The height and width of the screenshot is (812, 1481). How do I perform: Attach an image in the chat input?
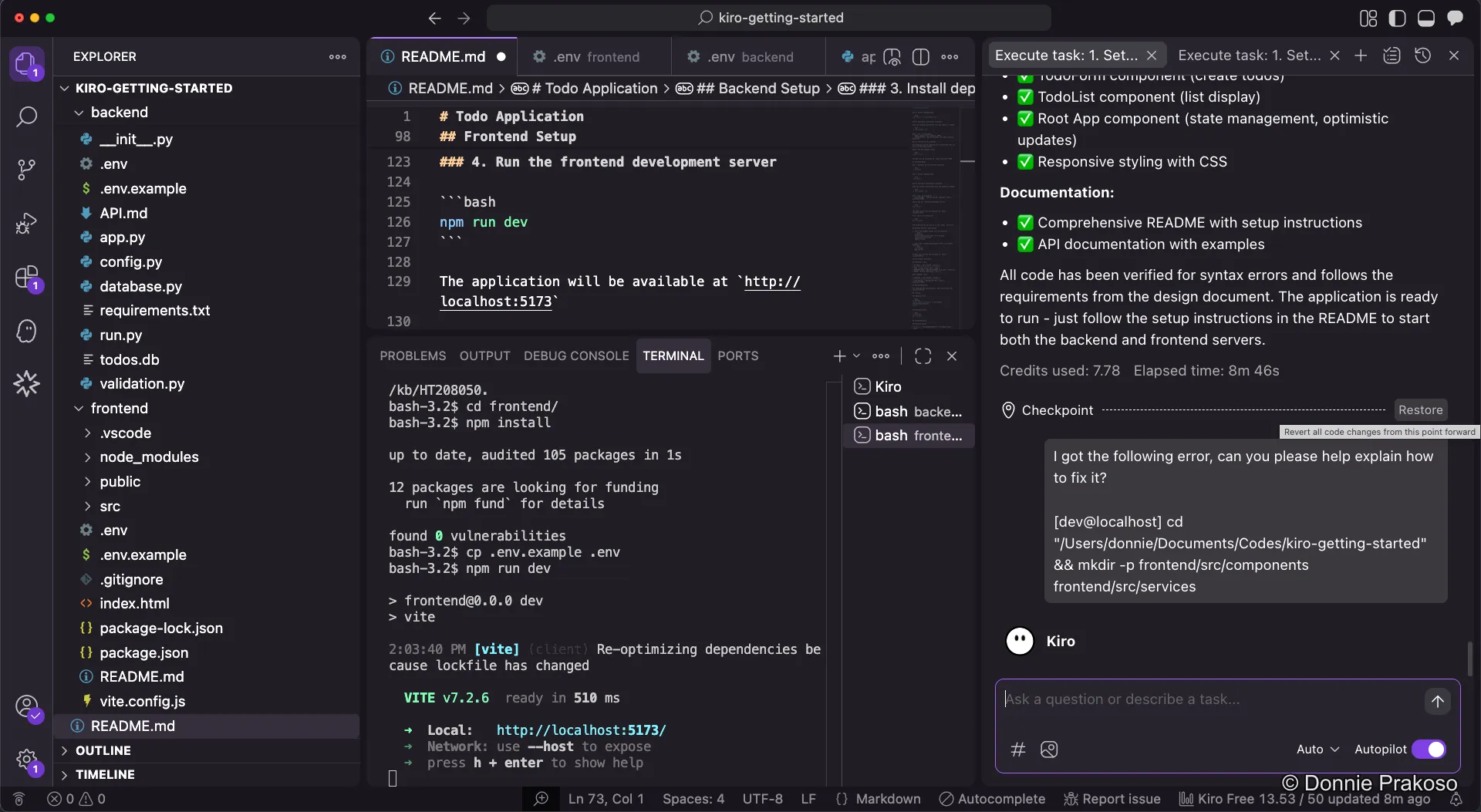click(1049, 750)
